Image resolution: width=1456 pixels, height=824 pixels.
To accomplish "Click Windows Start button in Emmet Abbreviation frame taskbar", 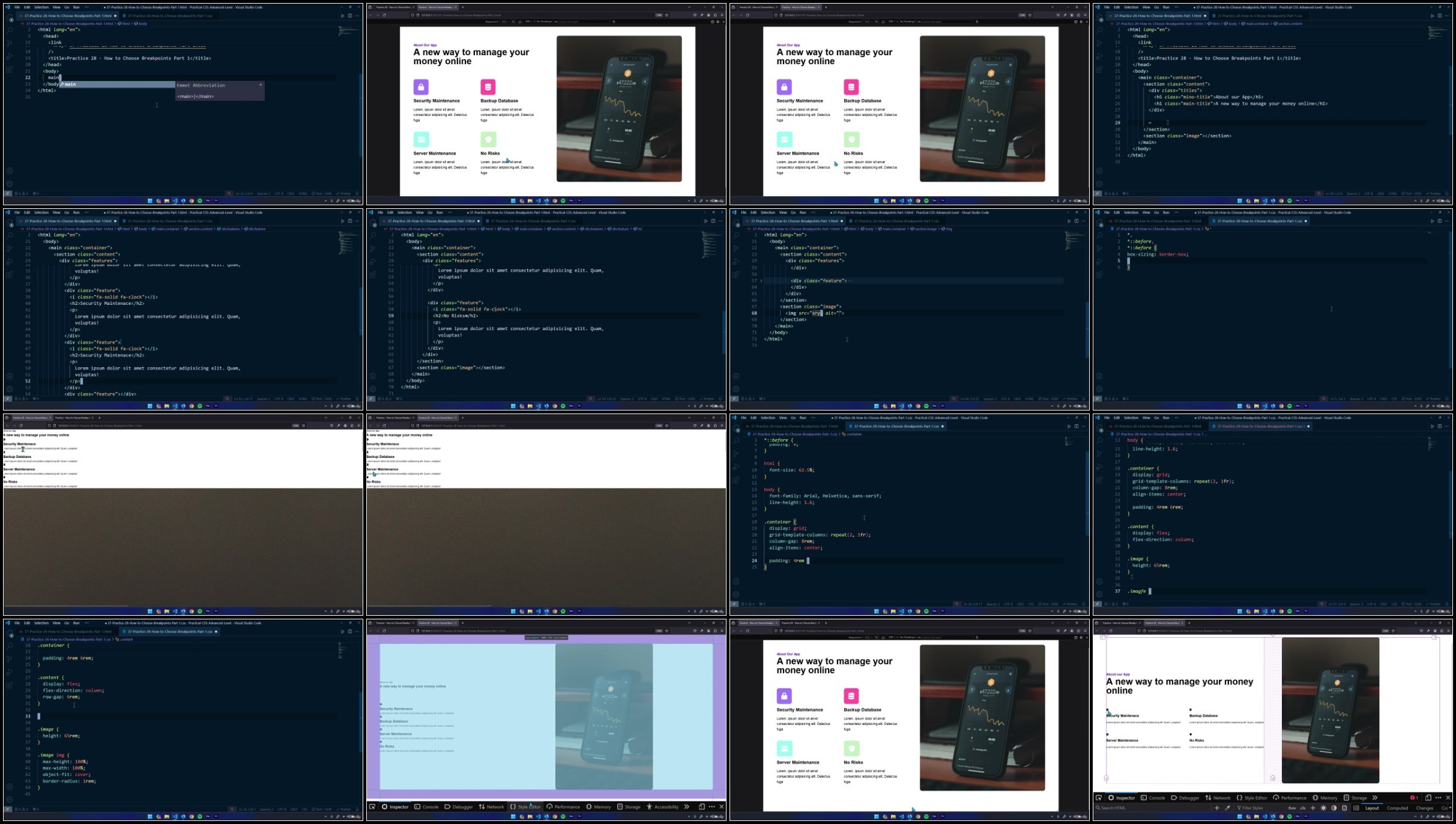I will pyautogui.click(x=150, y=201).
